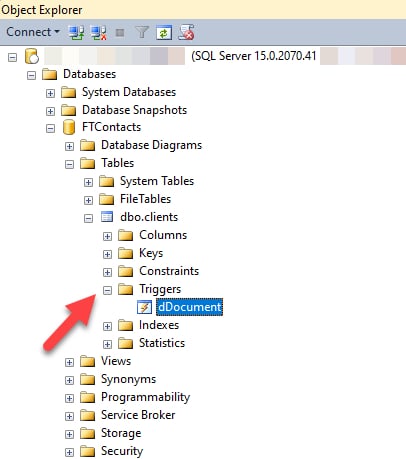Click the SQL Server 15.0.2070.41 text
Screen dimensions: 406x459
[254, 56]
